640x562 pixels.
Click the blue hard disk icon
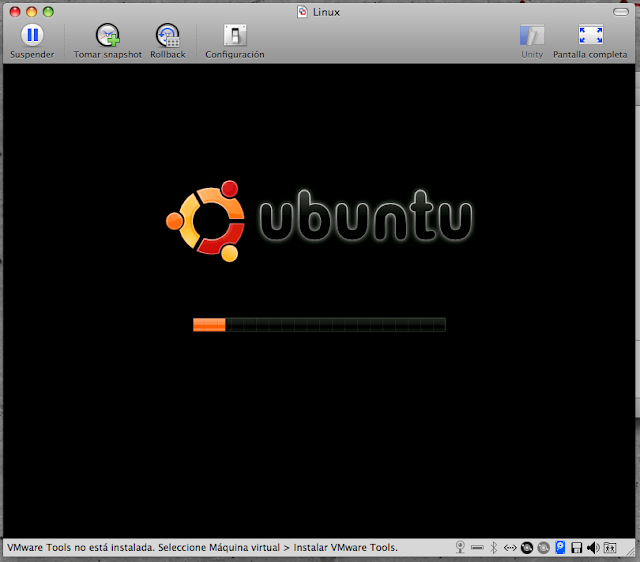click(x=560, y=547)
